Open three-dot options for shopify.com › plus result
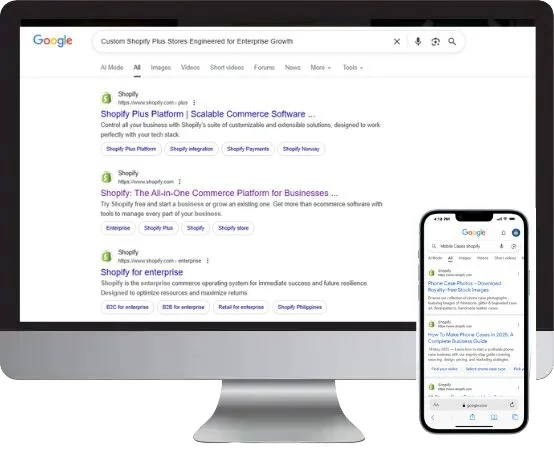554x455 pixels. click(194, 103)
